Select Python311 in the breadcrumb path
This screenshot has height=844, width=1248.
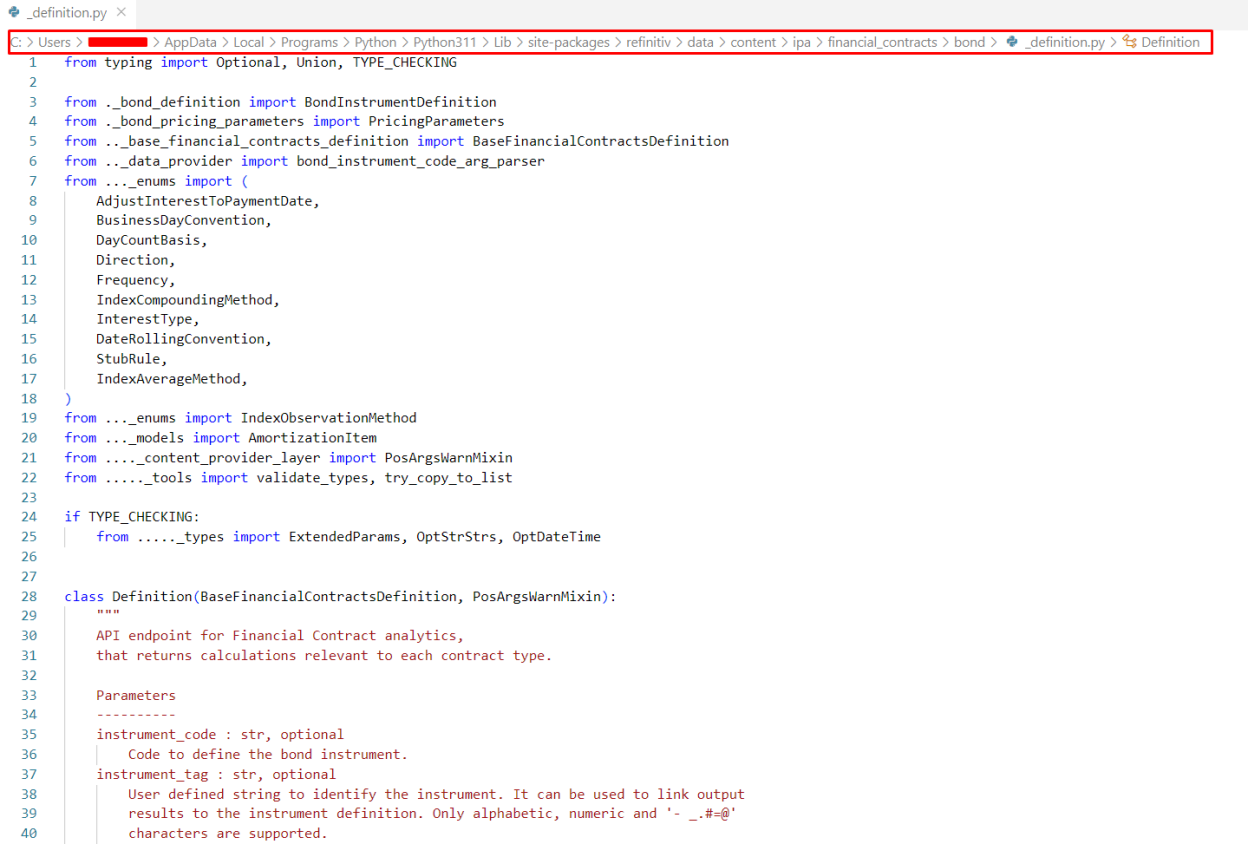tap(444, 42)
